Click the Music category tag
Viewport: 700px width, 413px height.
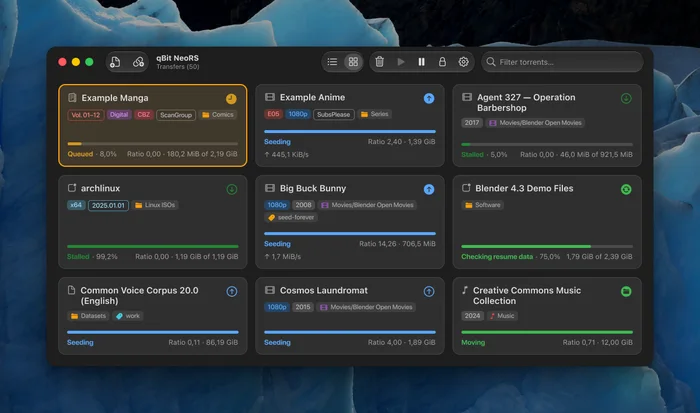tap(502, 316)
